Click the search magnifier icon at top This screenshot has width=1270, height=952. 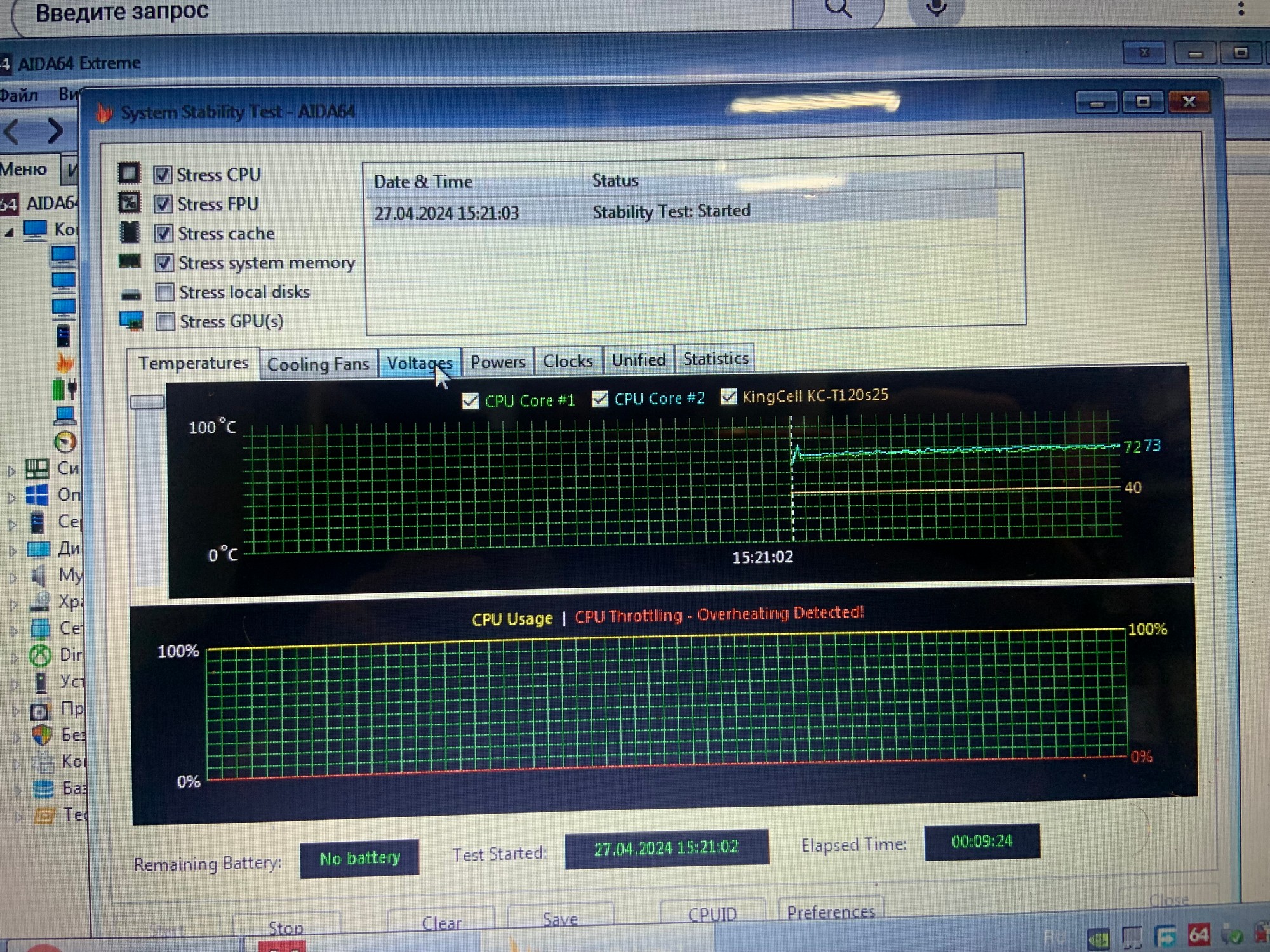pos(838,9)
